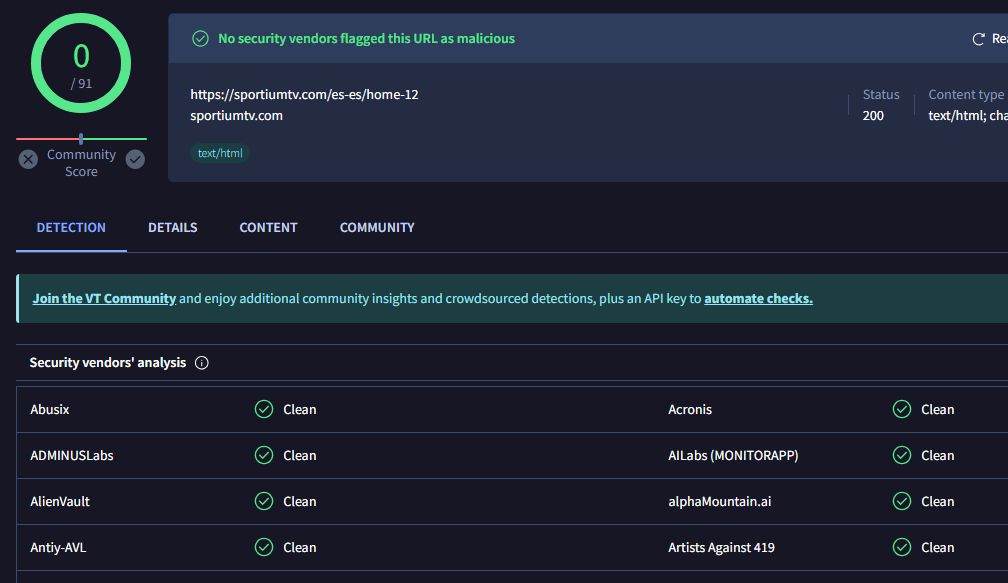Screen dimensions: 1008x583
Task: Click the Clean check icon for Abusix
Action: [x=264, y=409]
